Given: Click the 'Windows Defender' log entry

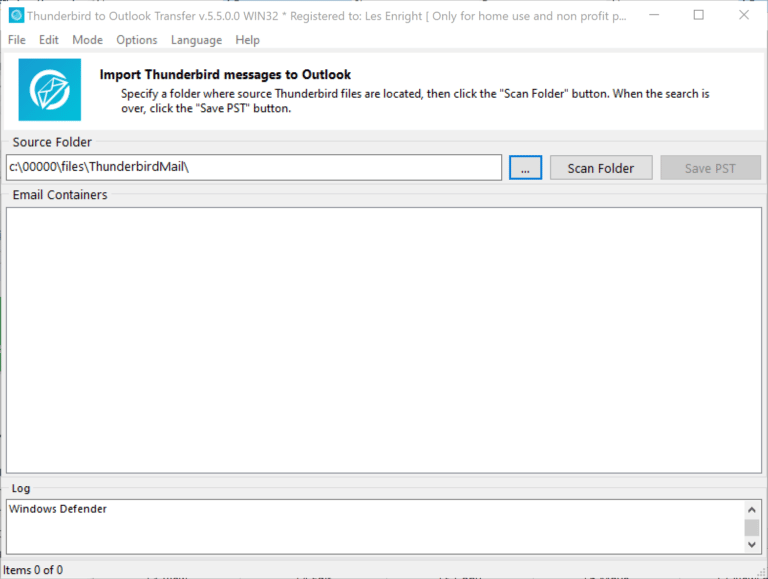Looking at the screenshot, I should (58, 509).
